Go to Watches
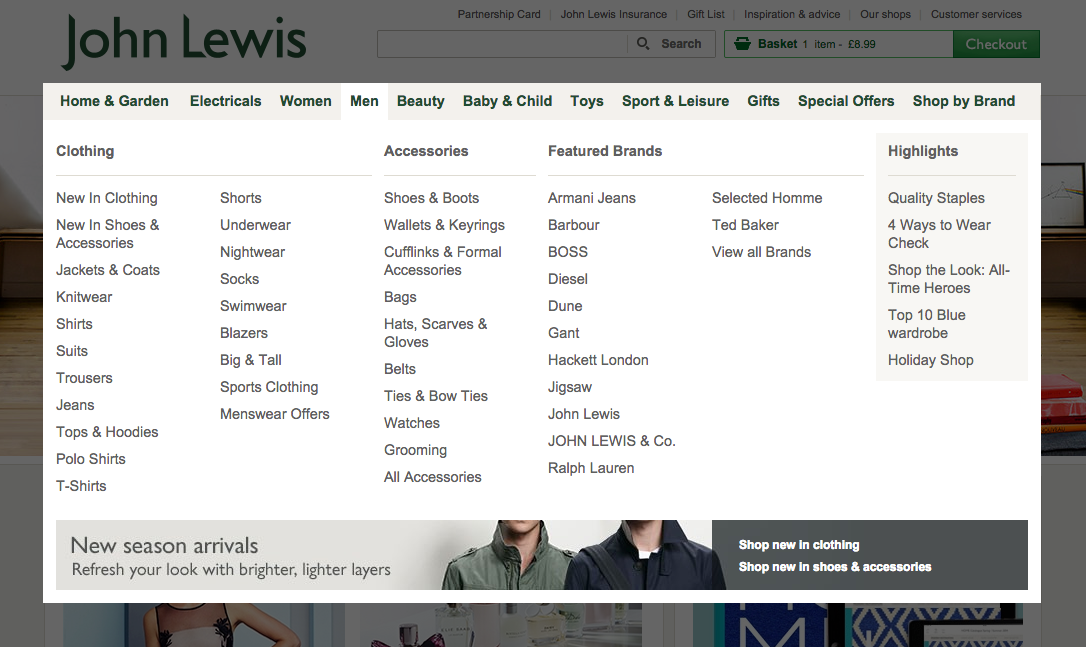 click(412, 423)
